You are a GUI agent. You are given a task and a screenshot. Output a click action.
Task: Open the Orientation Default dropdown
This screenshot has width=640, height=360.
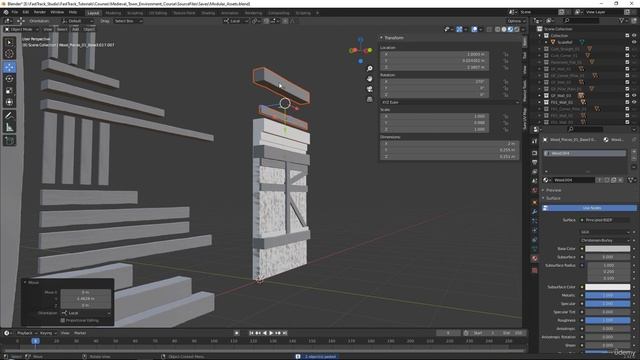pyautogui.click(x=78, y=21)
